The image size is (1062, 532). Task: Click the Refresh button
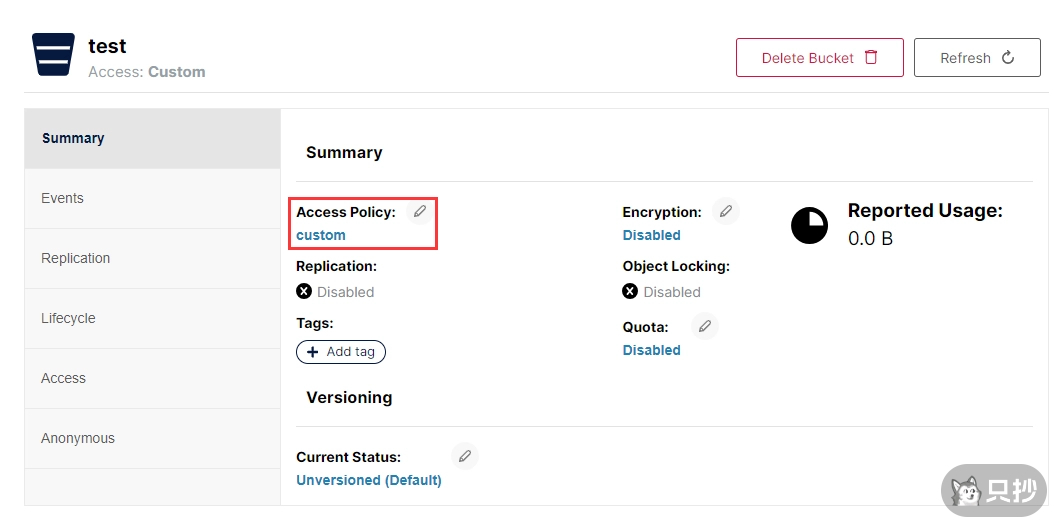[977, 58]
